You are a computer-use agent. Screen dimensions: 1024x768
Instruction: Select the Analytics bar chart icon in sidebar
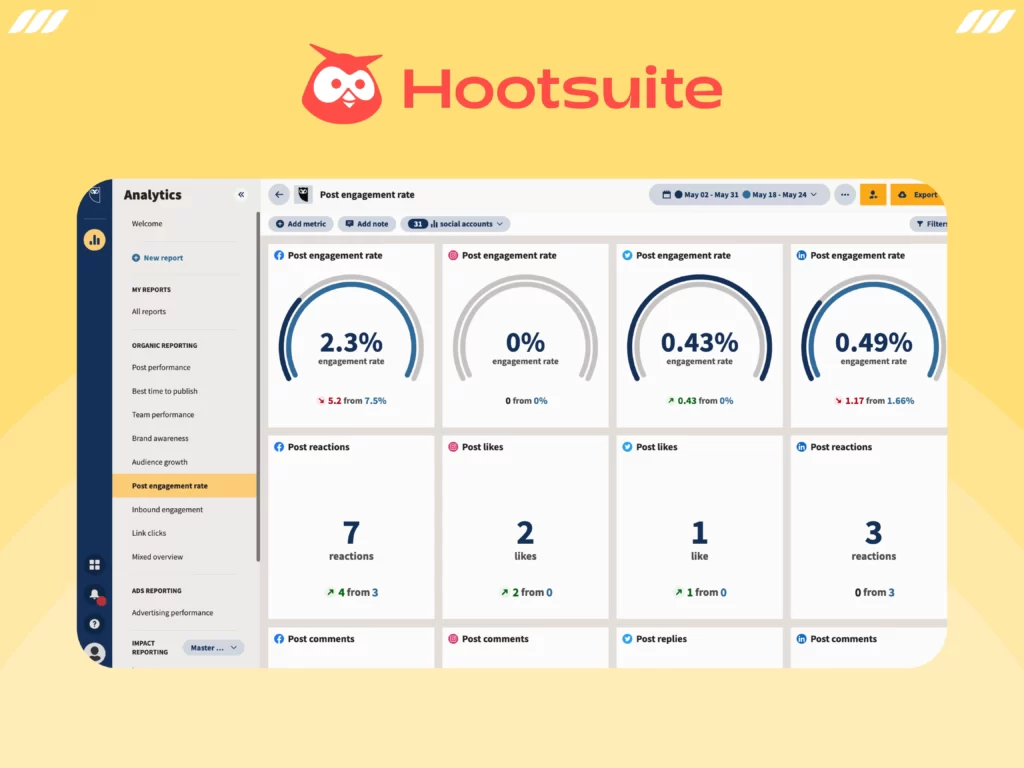[x=94, y=239]
